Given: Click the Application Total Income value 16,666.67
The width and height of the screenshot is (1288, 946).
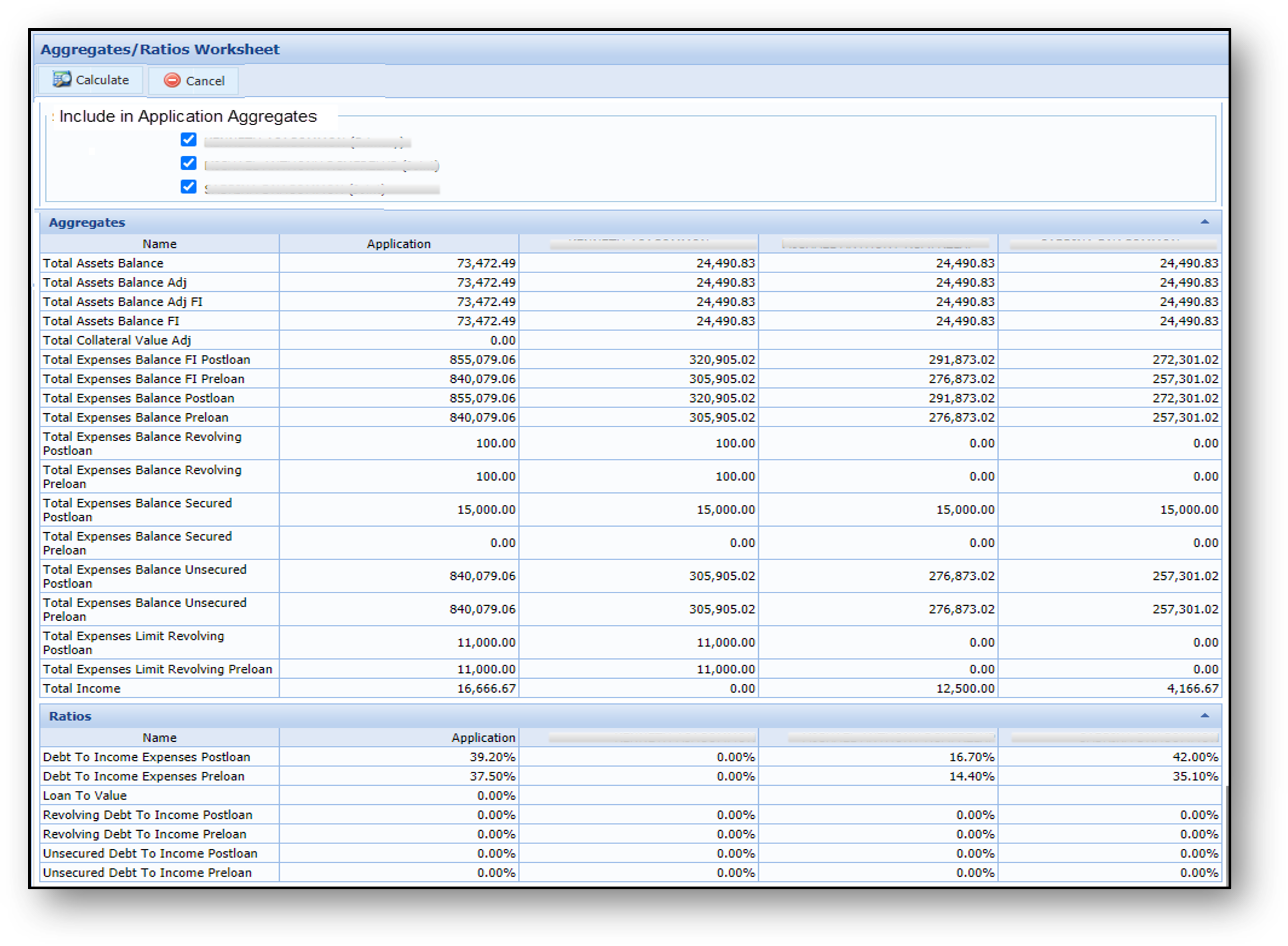Looking at the screenshot, I should 486,688.
